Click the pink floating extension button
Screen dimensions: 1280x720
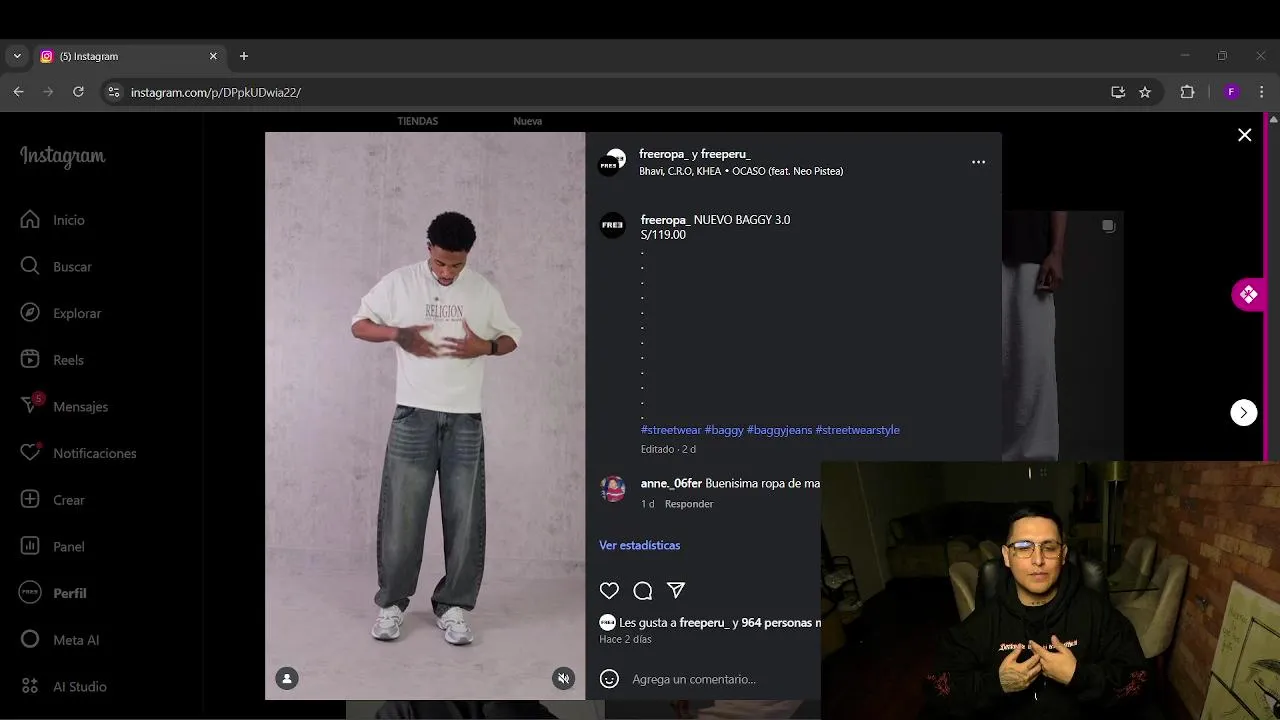click(1248, 294)
